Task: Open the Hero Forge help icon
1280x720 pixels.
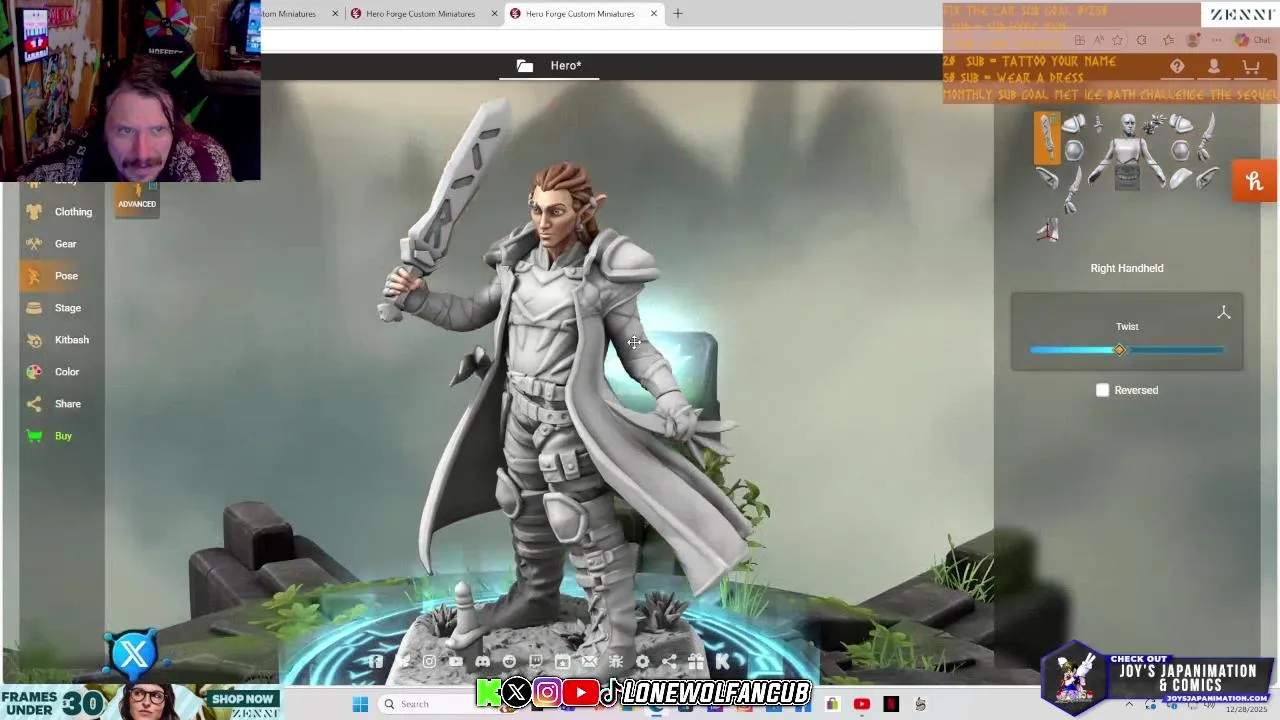Action: click(1177, 66)
